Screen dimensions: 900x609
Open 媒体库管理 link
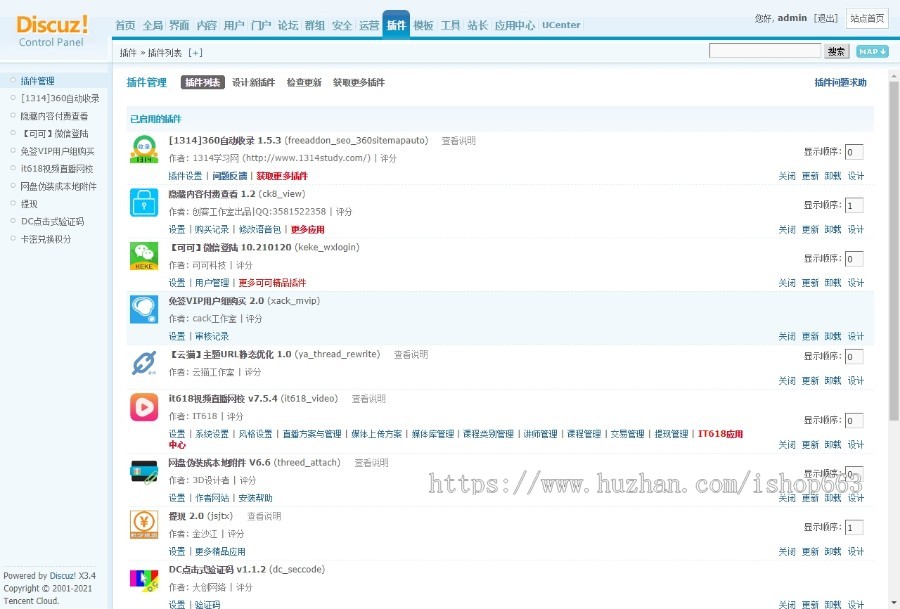point(433,434)
